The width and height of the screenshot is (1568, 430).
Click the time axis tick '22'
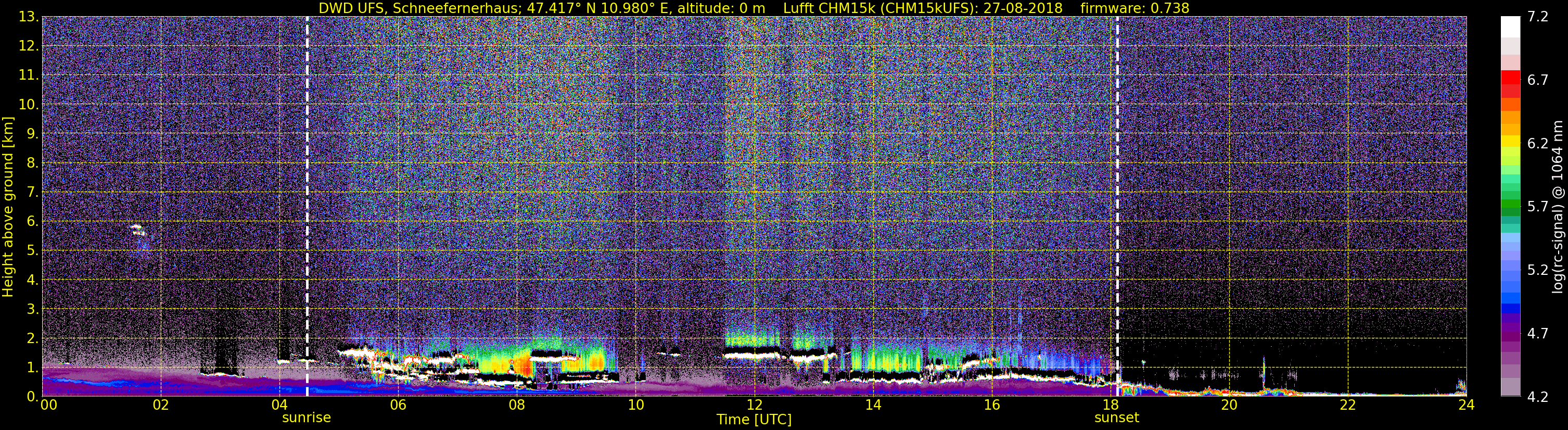pos(1348,405)
